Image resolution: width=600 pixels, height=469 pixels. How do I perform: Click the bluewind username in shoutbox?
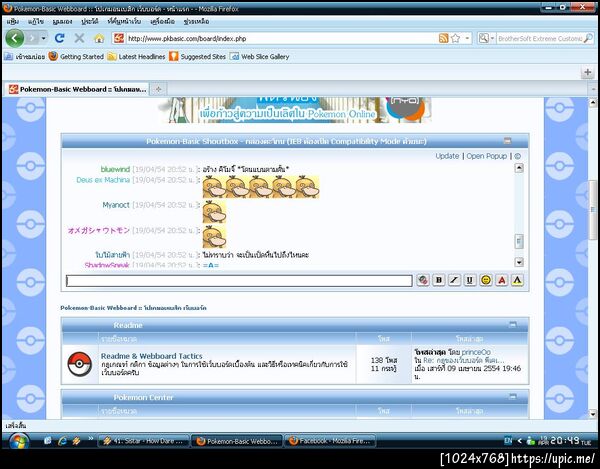(116, 169)
